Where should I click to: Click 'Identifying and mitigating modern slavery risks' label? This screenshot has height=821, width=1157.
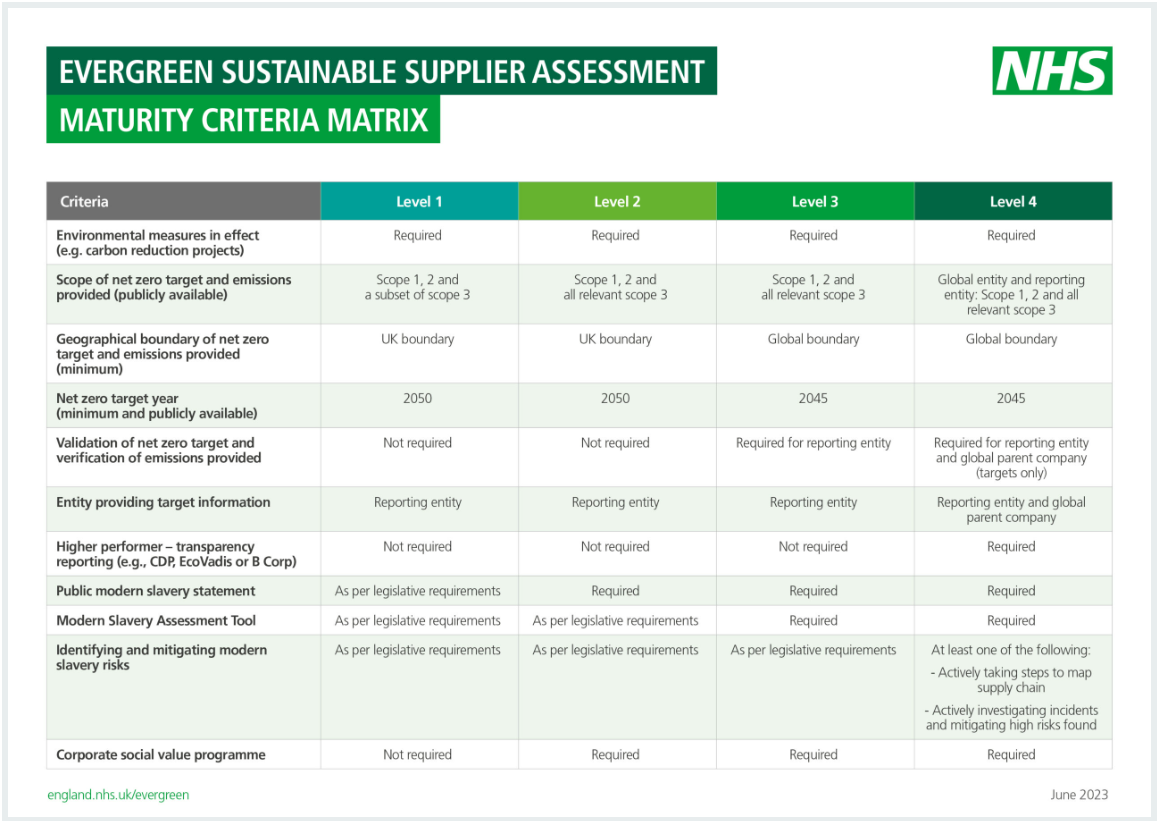coord(162,657)
